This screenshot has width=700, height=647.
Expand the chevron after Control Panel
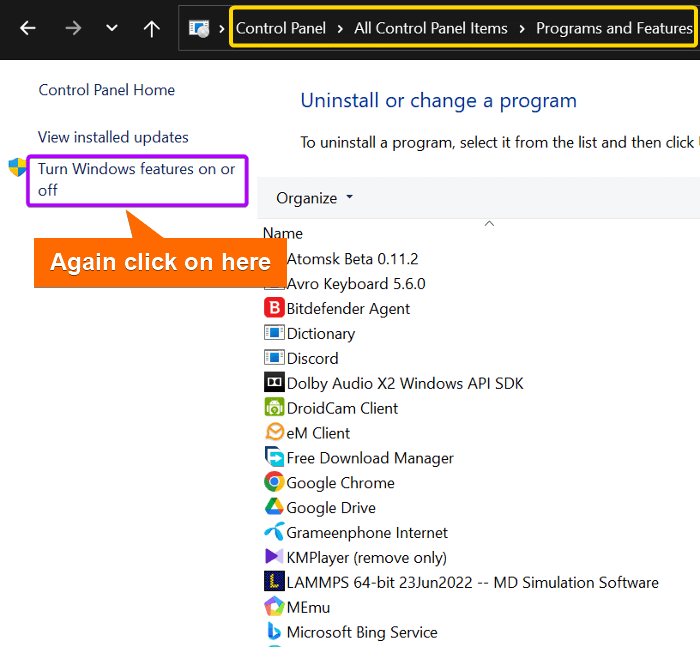[340, 29]
